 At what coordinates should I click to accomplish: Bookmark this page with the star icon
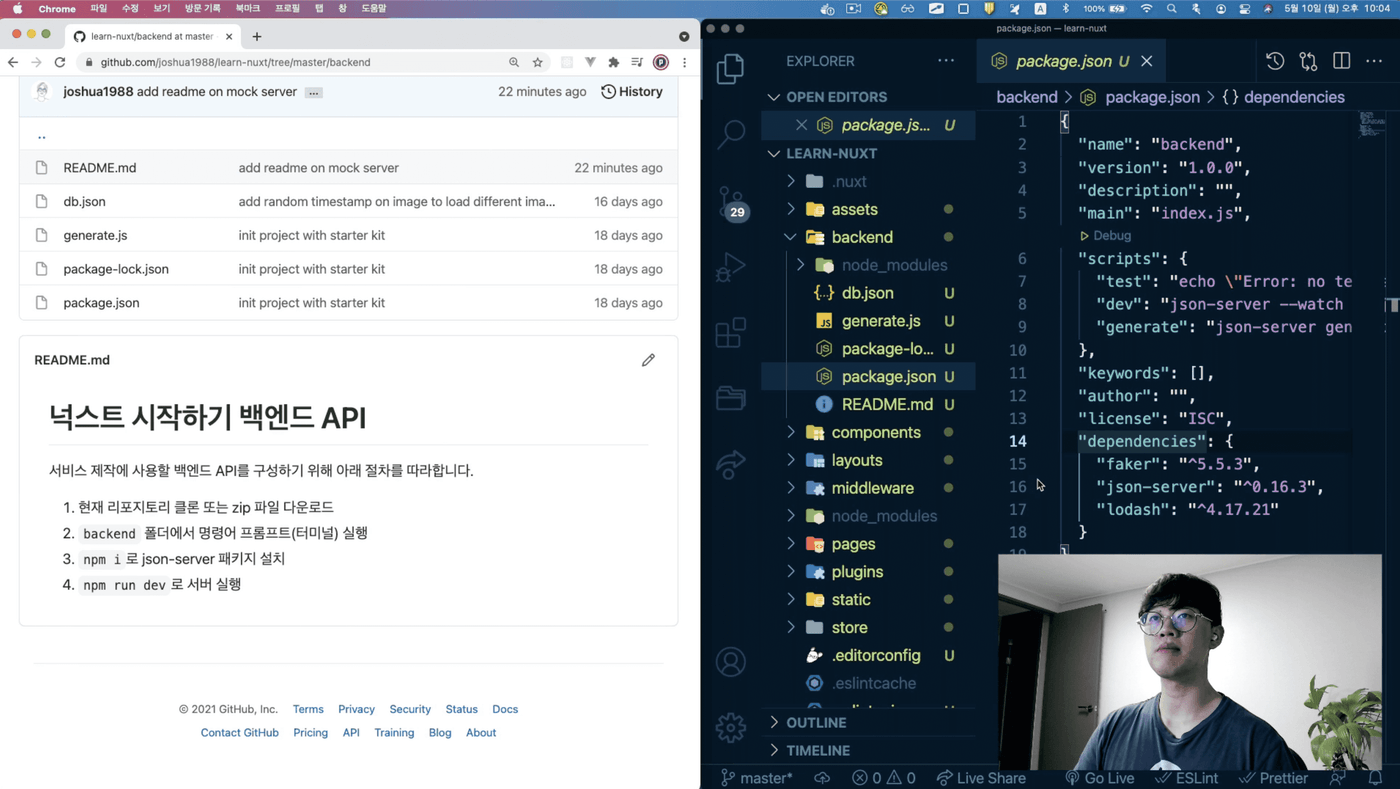pos(538,62)
